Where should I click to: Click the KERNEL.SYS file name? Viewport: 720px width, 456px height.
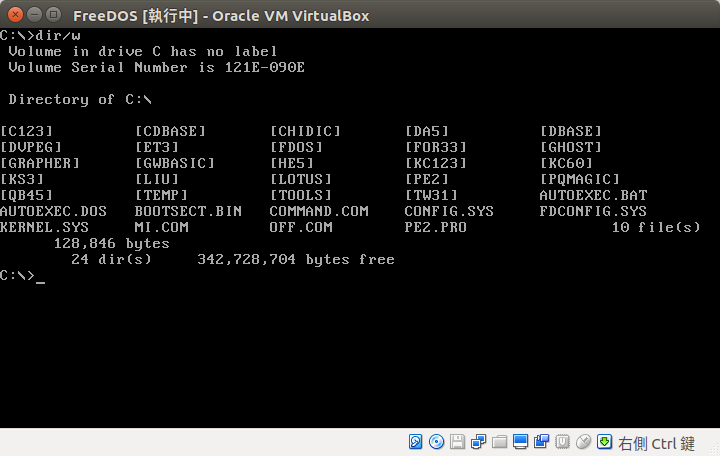click(x=45, y=227)
